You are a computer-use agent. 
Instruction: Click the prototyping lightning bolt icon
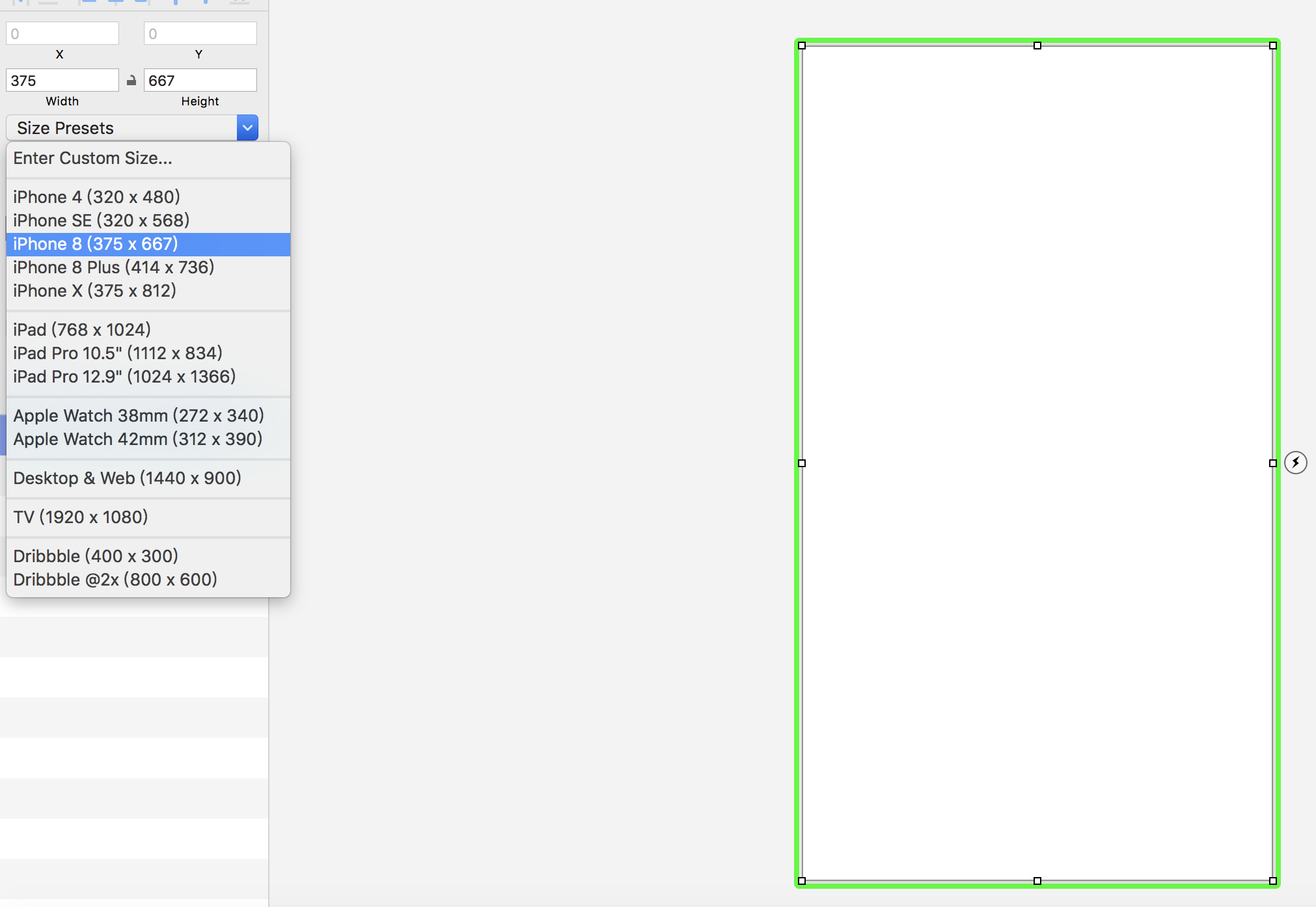(1295, 463)
